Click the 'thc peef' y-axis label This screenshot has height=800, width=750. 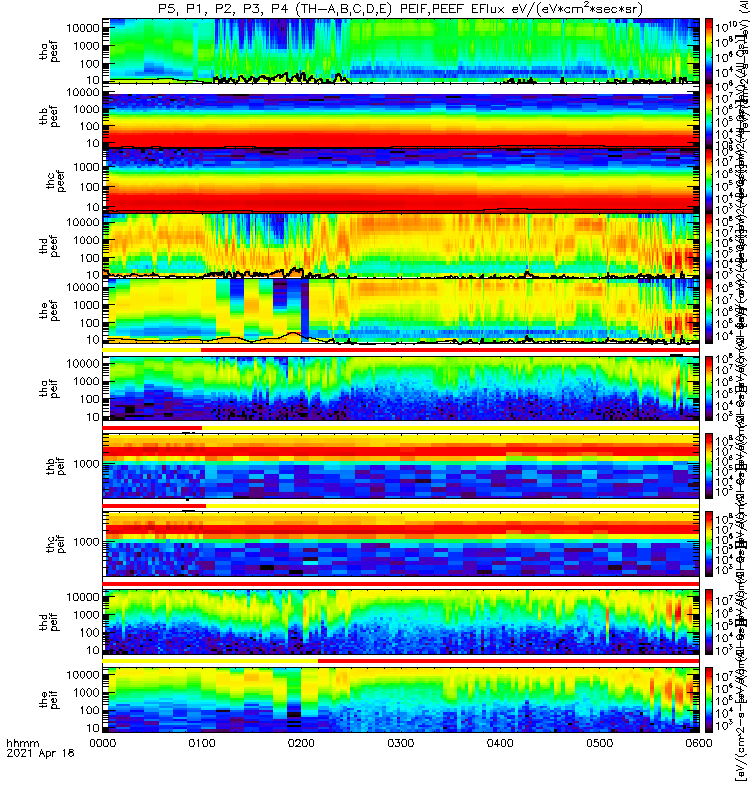point(55,181)
